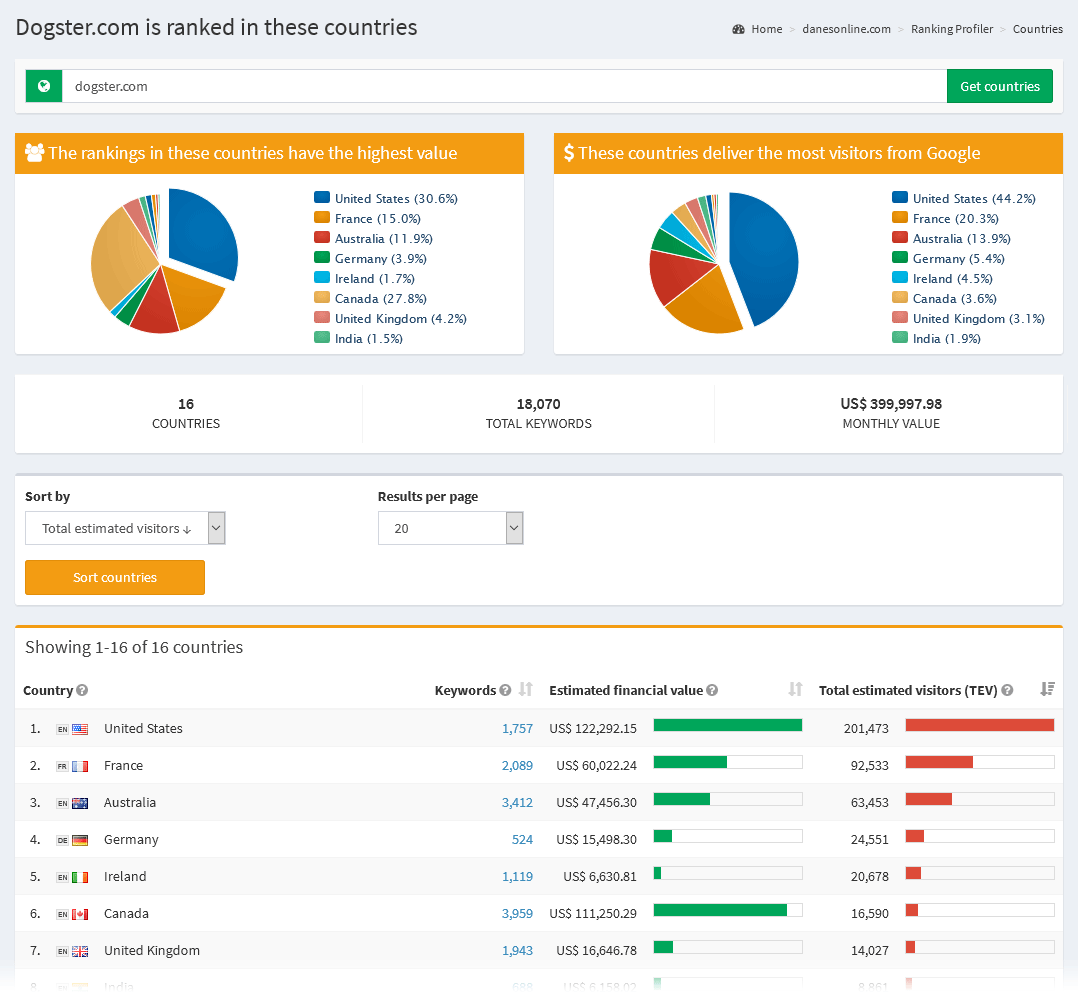Viewport: 1078px width, 994px height.
Task: Open the help tooltip beside Country column
Action: click(x=83, y=690)
